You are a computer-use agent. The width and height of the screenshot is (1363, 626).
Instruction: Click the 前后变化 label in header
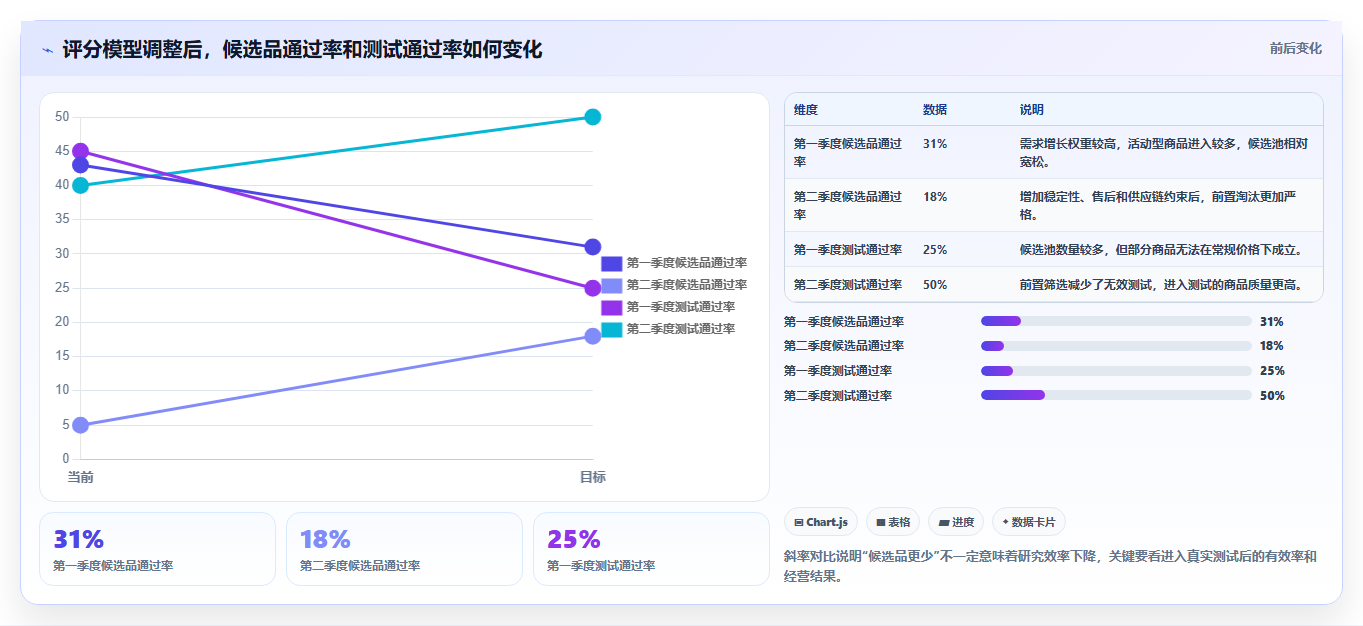[1295, 49]
